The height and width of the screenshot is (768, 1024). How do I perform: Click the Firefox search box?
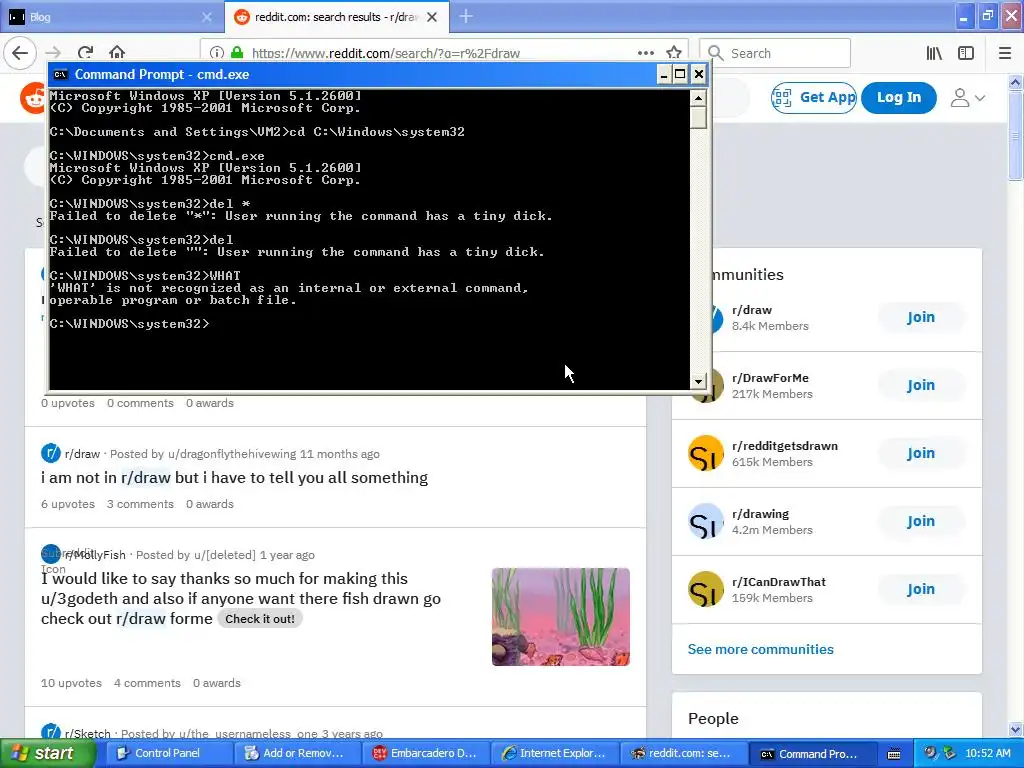pos(775,53)
